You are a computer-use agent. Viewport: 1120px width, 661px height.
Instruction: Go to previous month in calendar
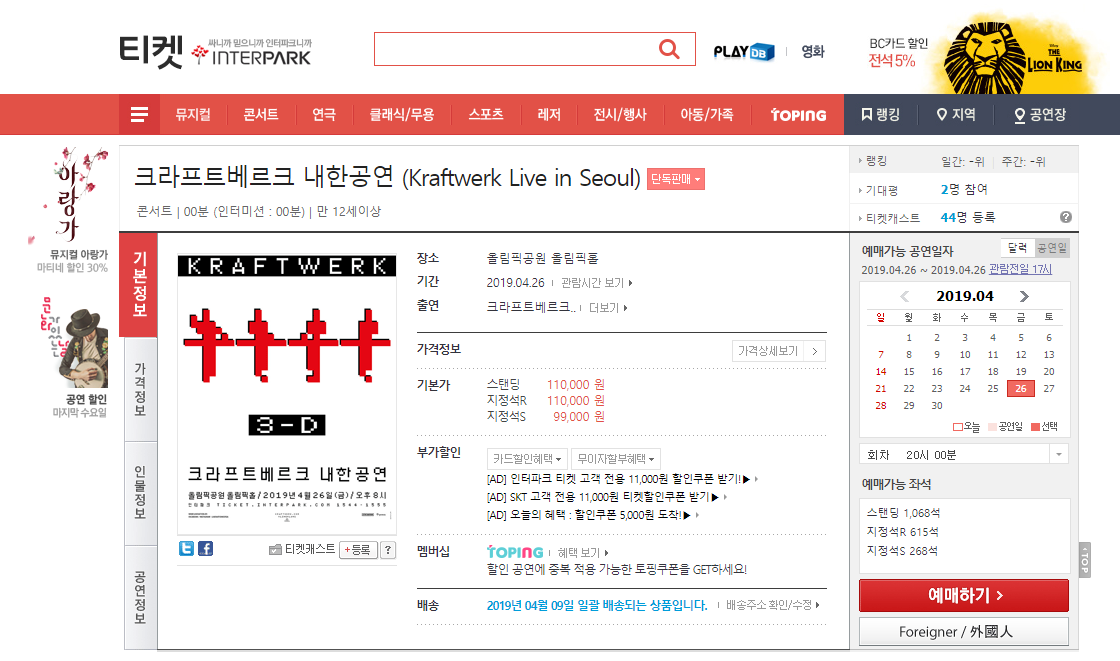pos(904,296)
